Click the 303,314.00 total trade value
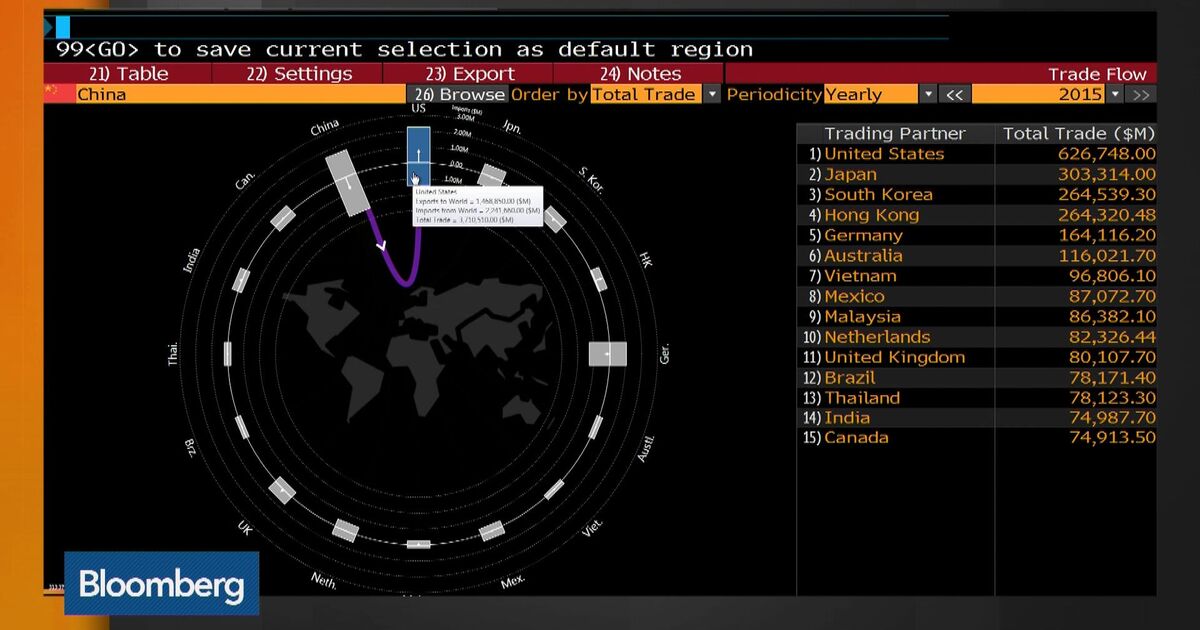This screenshot has height=630, width=1200. tap(1106, 174)
